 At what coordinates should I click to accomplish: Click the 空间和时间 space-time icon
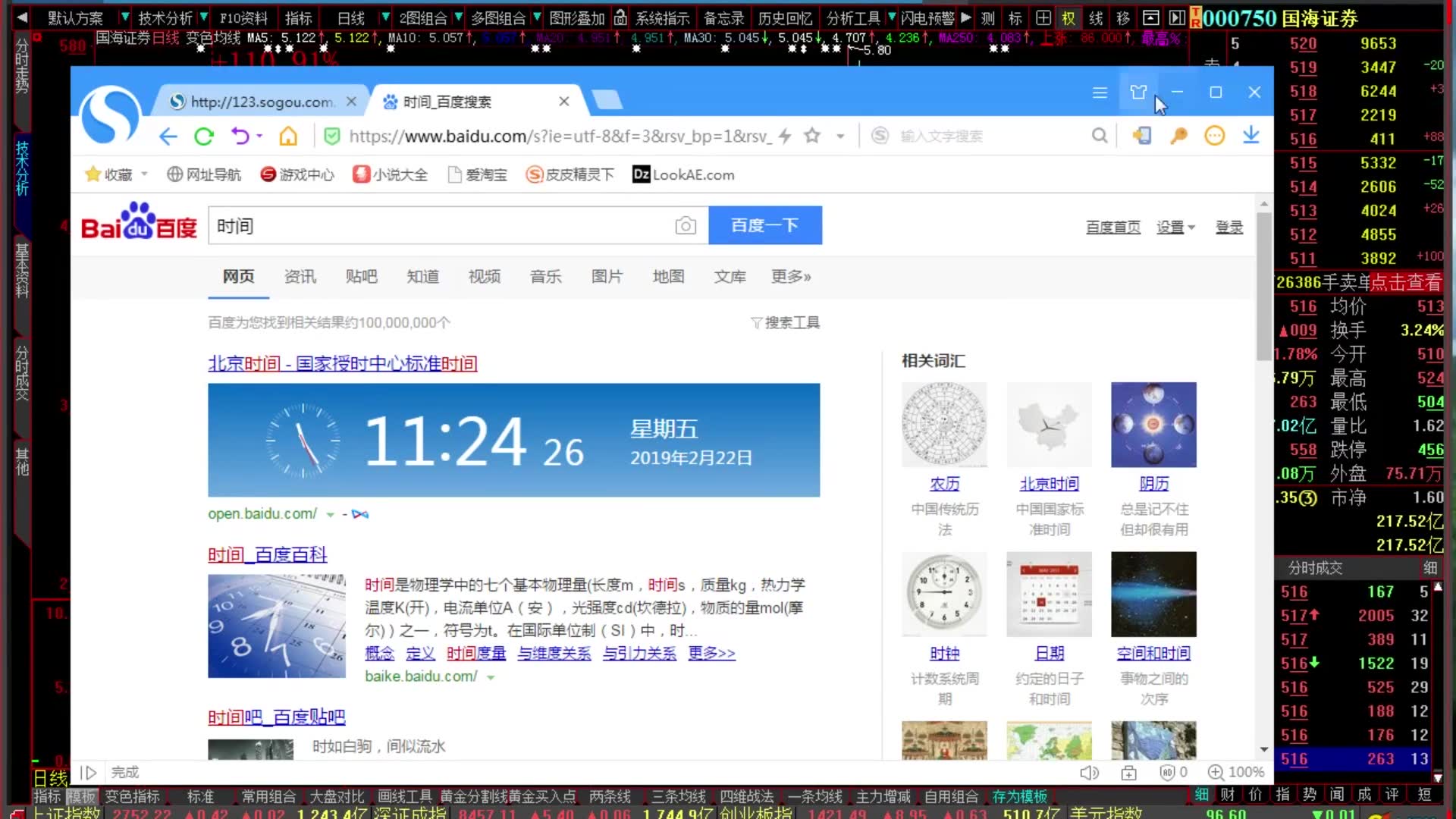pyautogui.click(x=1153, y=593)
